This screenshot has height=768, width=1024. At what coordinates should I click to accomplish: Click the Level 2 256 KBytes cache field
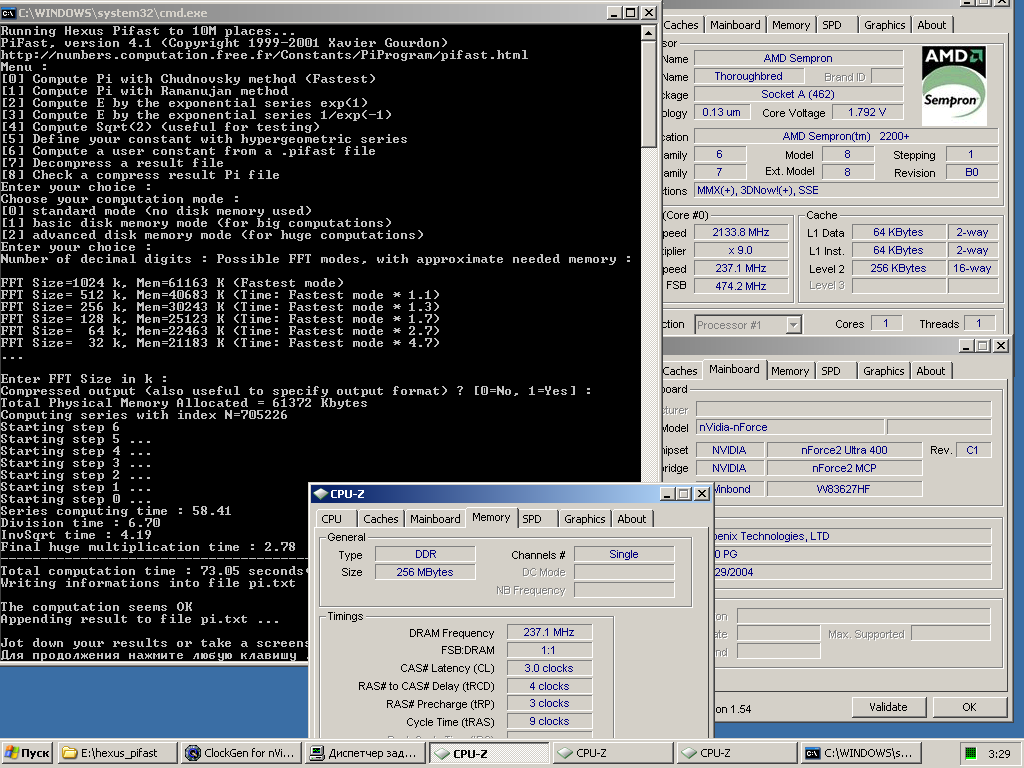898,268
